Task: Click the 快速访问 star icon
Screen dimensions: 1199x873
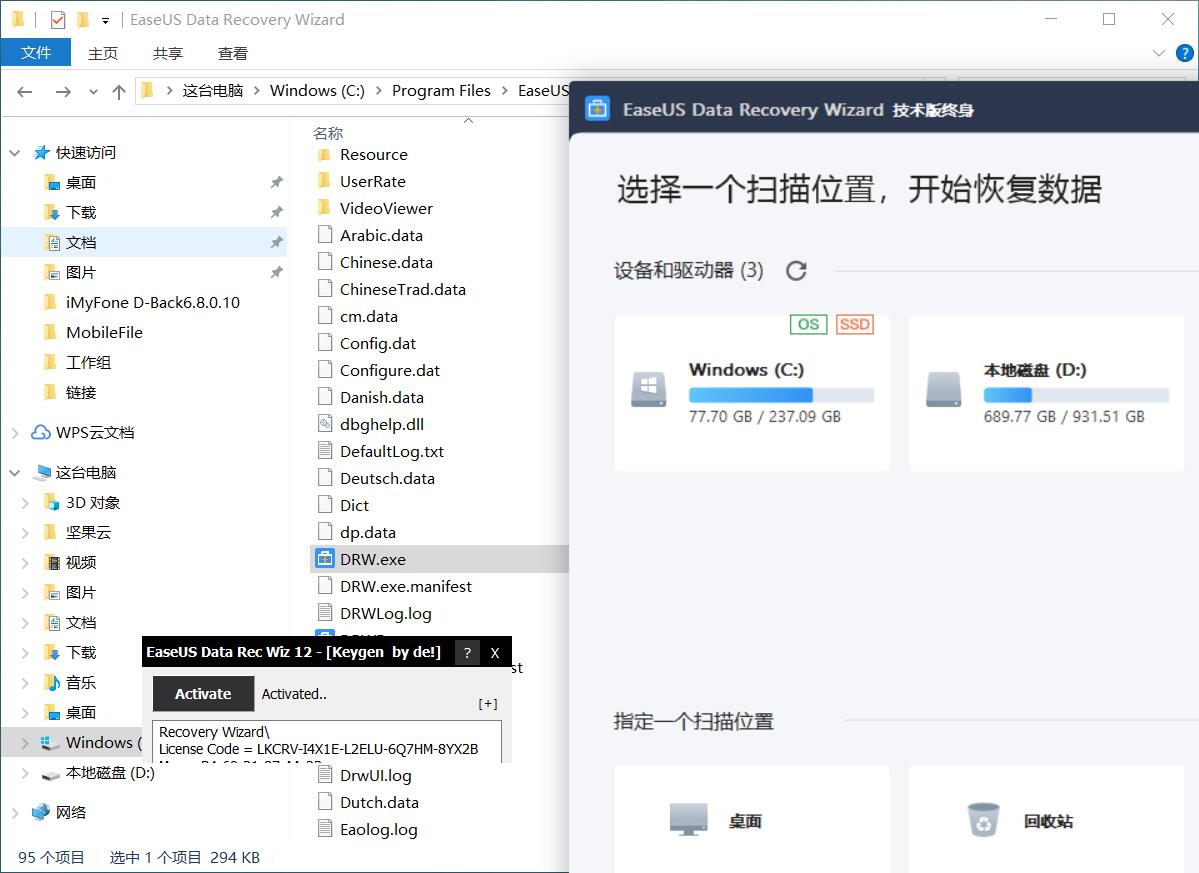Action: tap(41, 153)
